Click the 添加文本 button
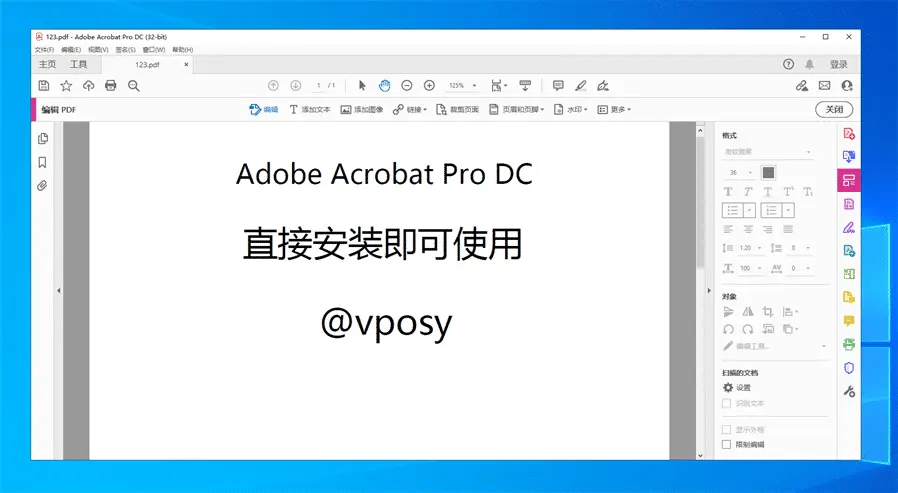Image resolution: width=898 pixels, height=493 pixels. [310, 109]
